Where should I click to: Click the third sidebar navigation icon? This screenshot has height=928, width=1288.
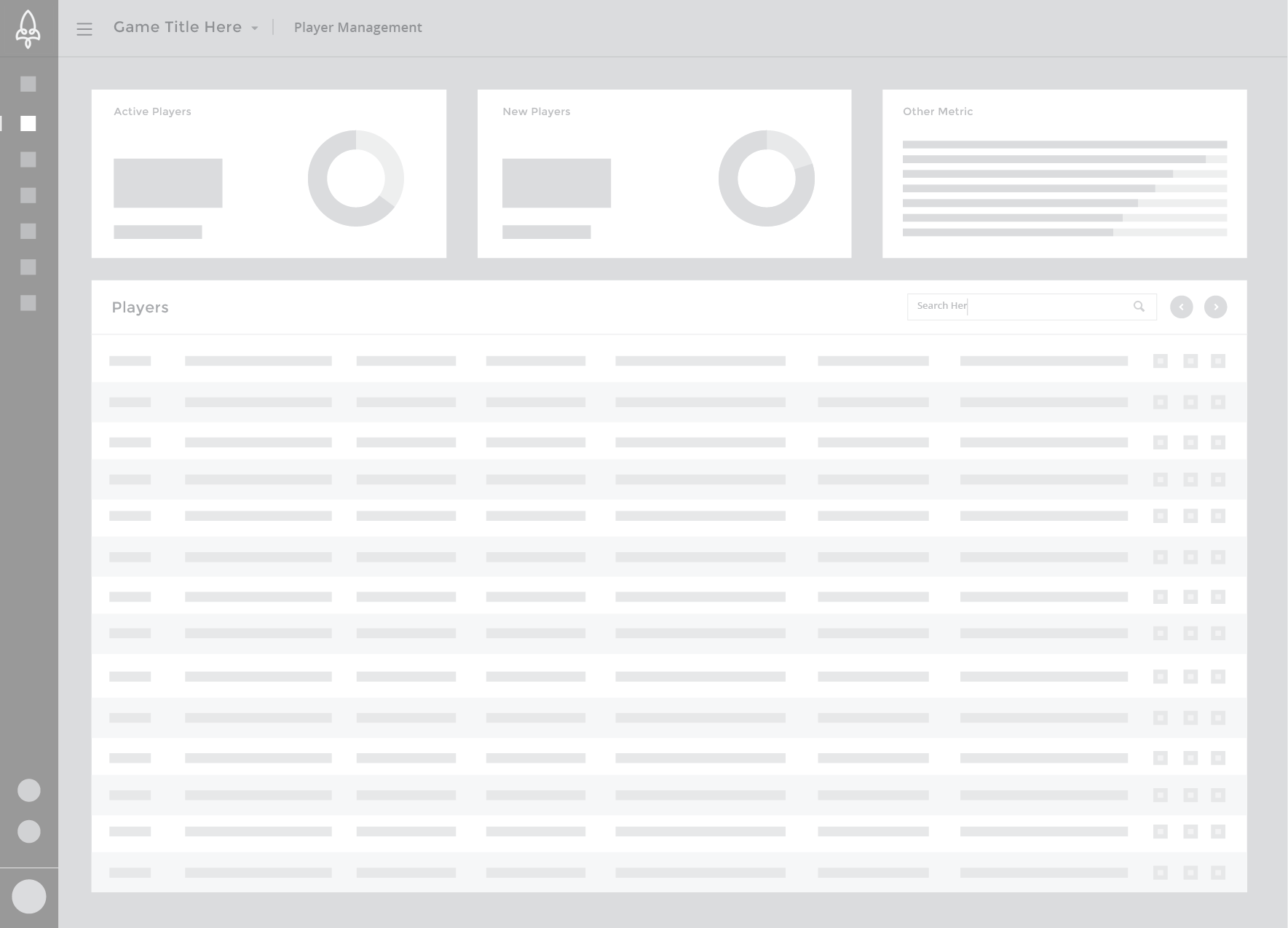[x=28, y=160]
